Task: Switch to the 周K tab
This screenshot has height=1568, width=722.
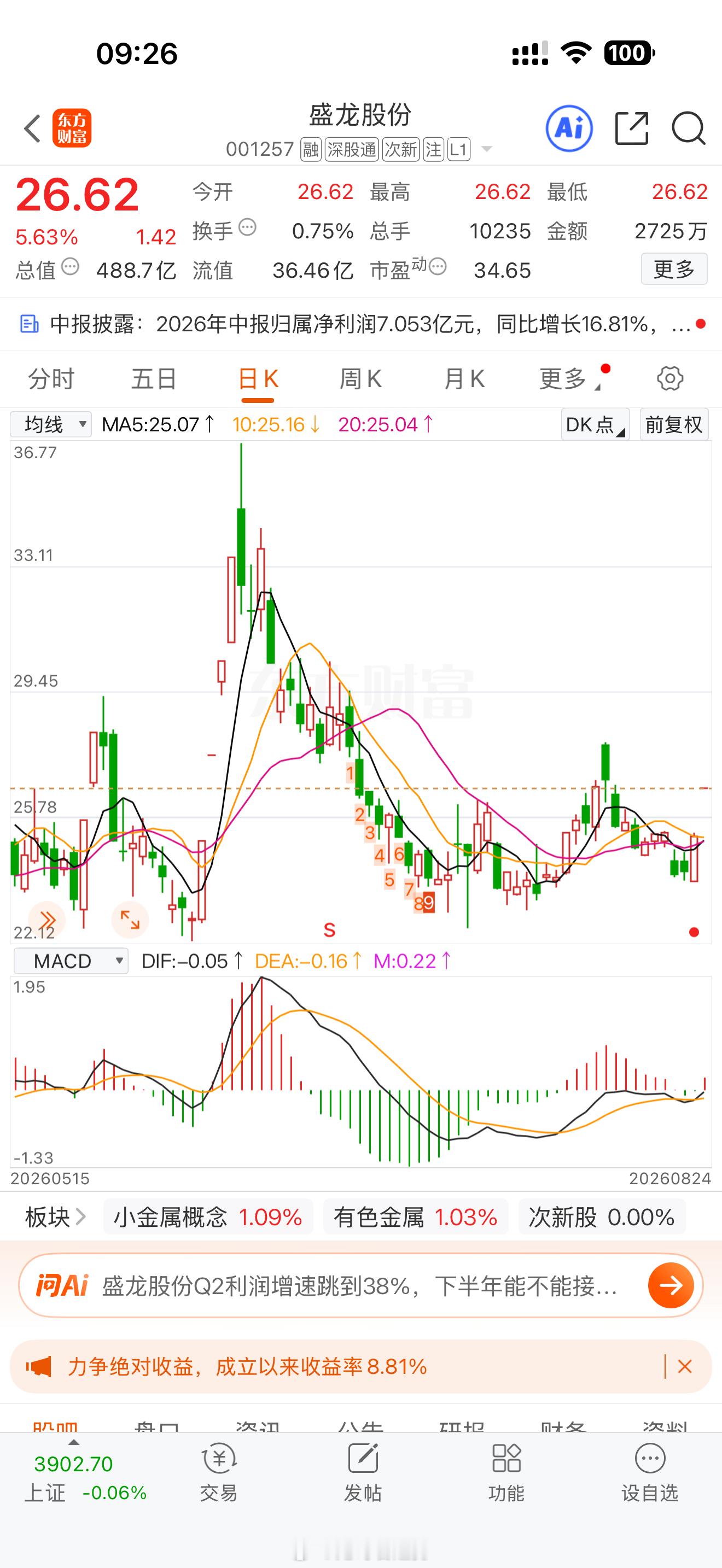Action: tap(360, 379)
